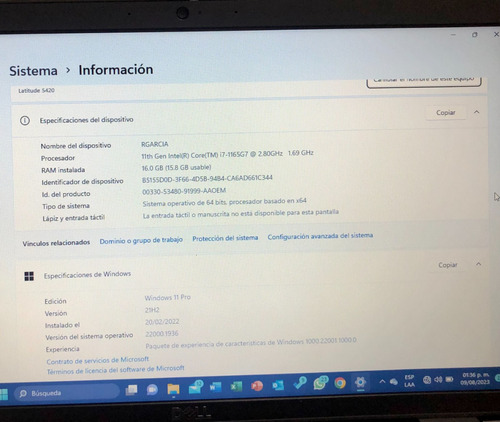Launch Word from the taskbar
Image resolution: width=500 pixels, height=422 pixels.
click(x=216, y=387)
